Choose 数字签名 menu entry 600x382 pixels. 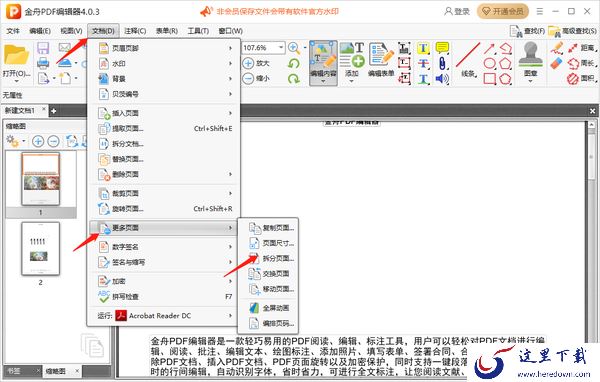[165, 247]
